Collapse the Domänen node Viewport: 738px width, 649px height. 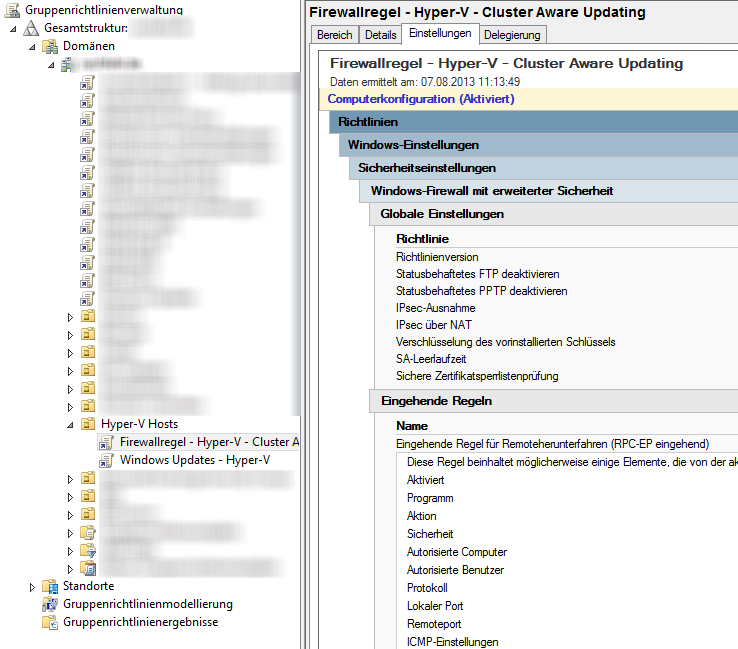click(32, 47)
